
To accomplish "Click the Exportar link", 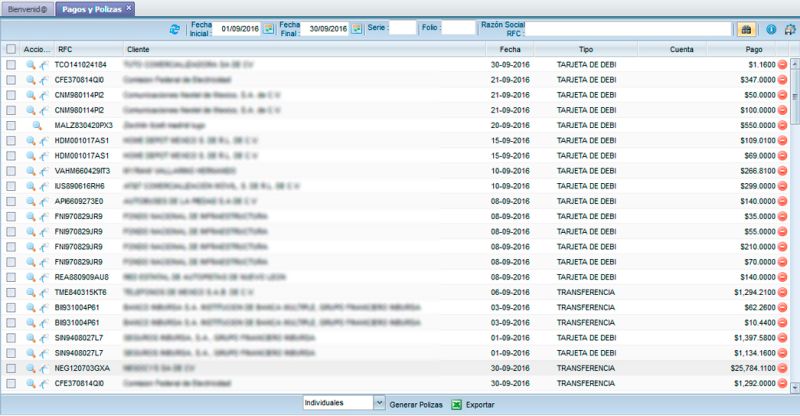I will pos(480,404).
